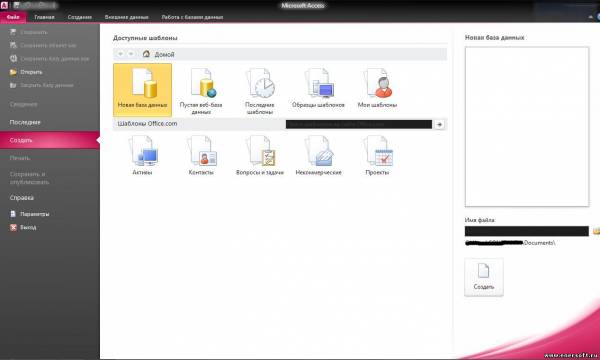Screen dimensions: 600x360
Task: Select the Новая база данных template
Action: (x=142, y=90)
